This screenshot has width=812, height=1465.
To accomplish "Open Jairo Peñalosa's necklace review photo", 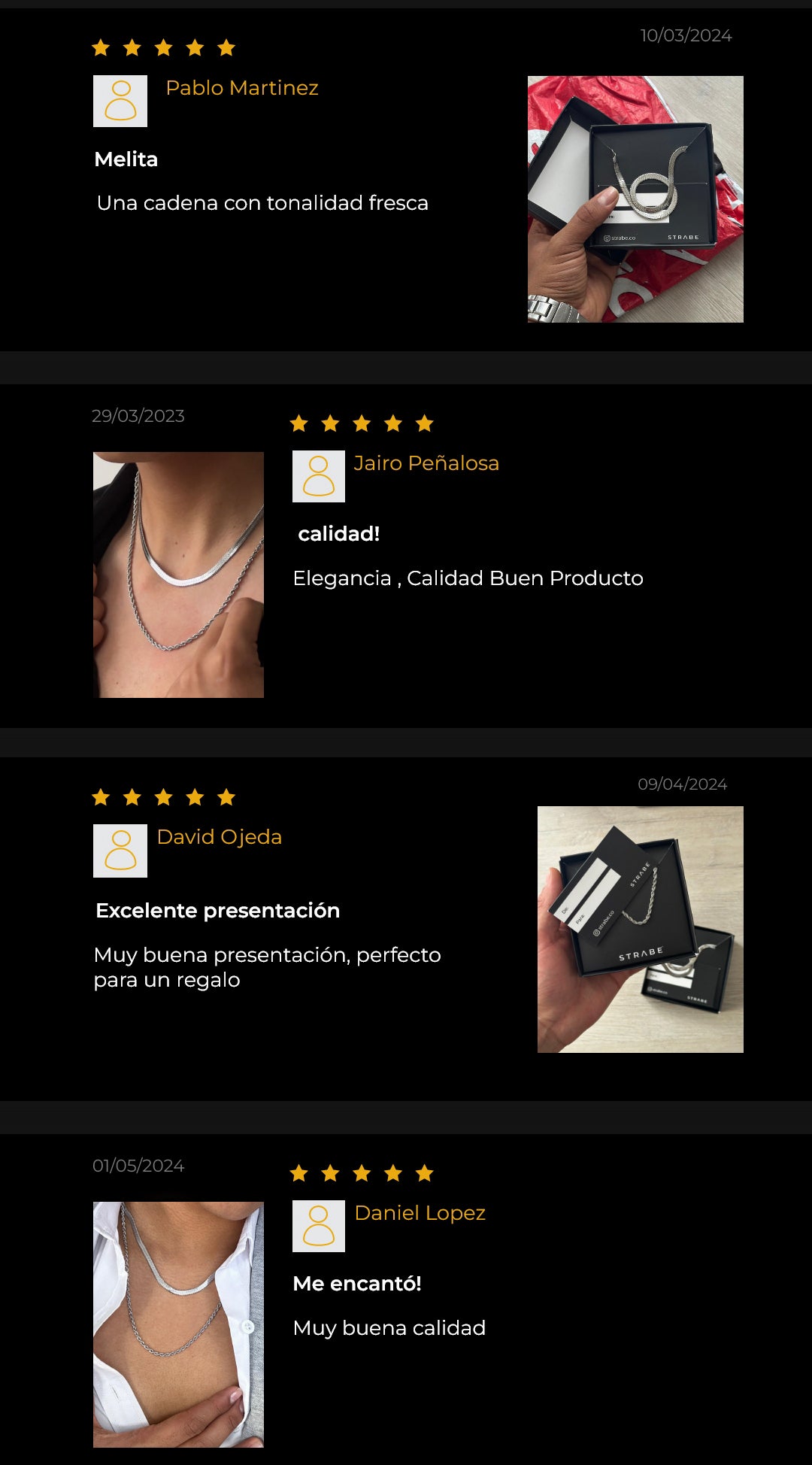I will click(x=178, y=575).
